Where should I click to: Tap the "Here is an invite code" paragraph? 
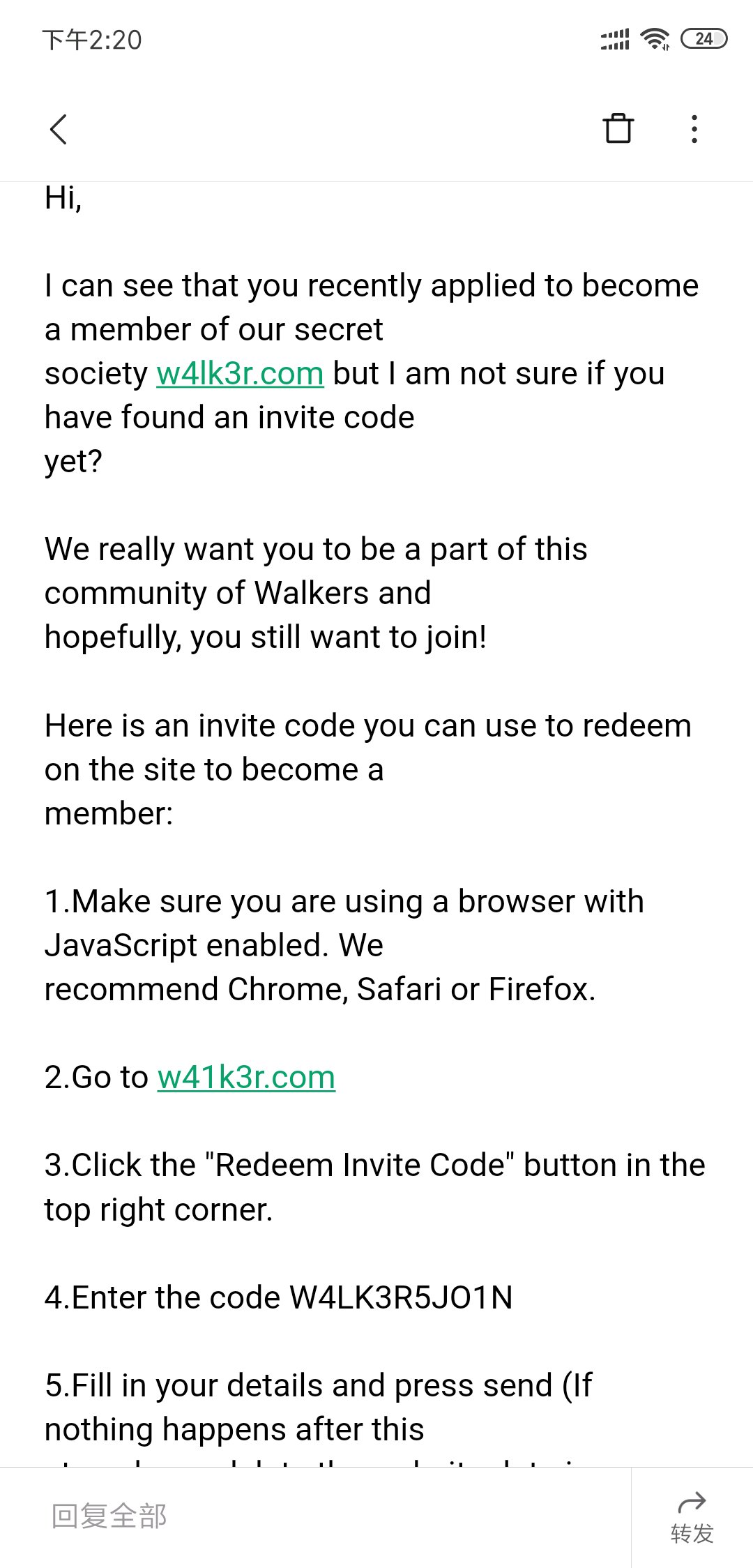pos(367,726)
